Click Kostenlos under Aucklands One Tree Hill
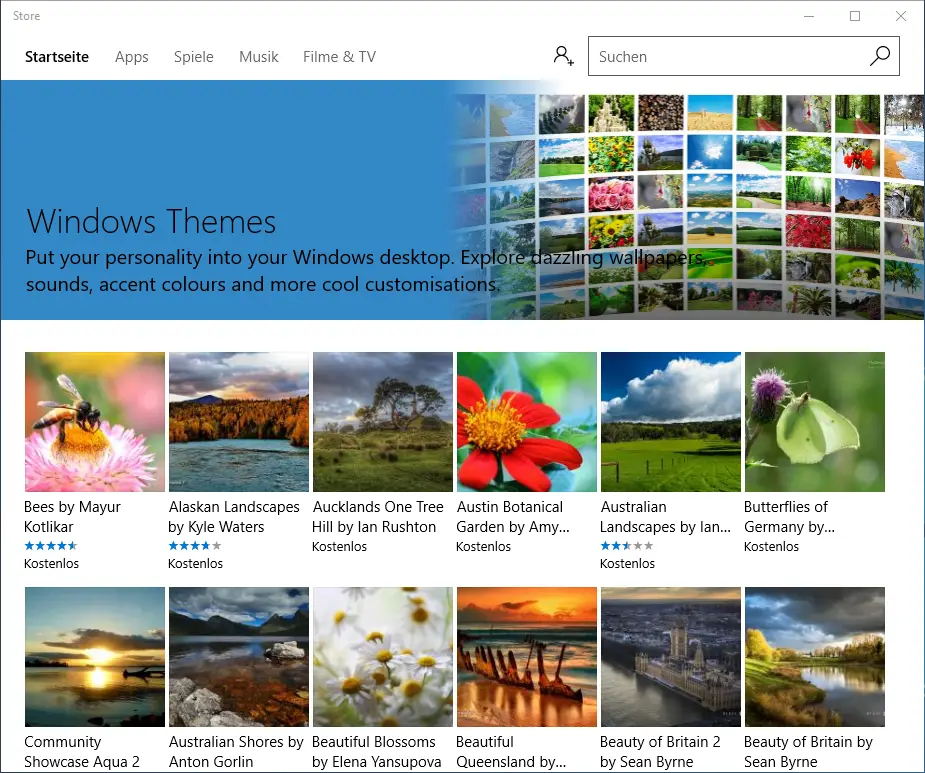The height and width of the screenshot is (773, 925). [339, 546]
